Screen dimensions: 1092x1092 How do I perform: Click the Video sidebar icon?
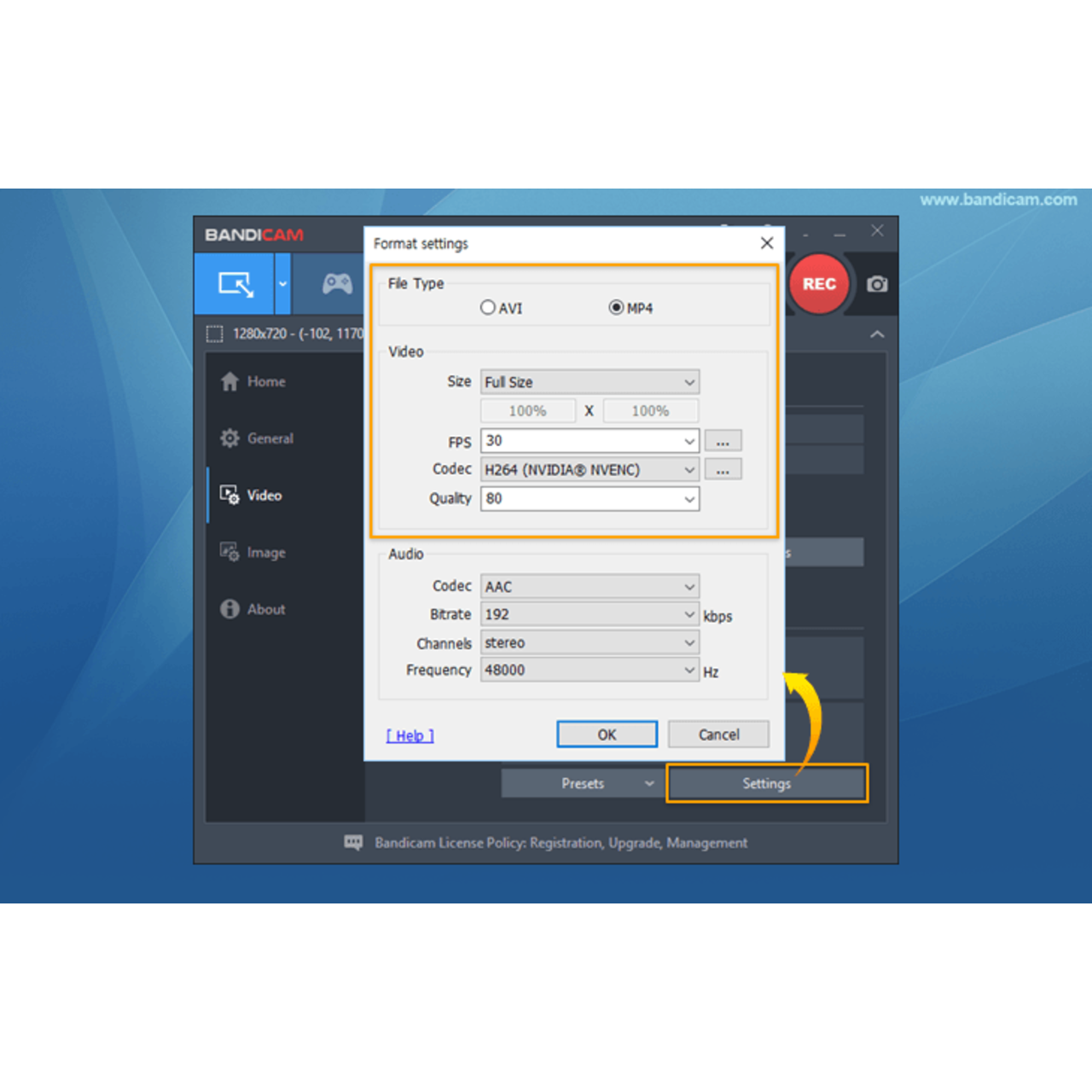point(229,495)
